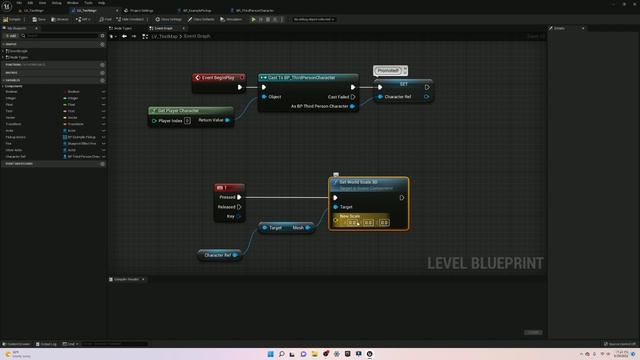Click the Cast Failed exec pin
640x360 pixels.
coord(353,97)
